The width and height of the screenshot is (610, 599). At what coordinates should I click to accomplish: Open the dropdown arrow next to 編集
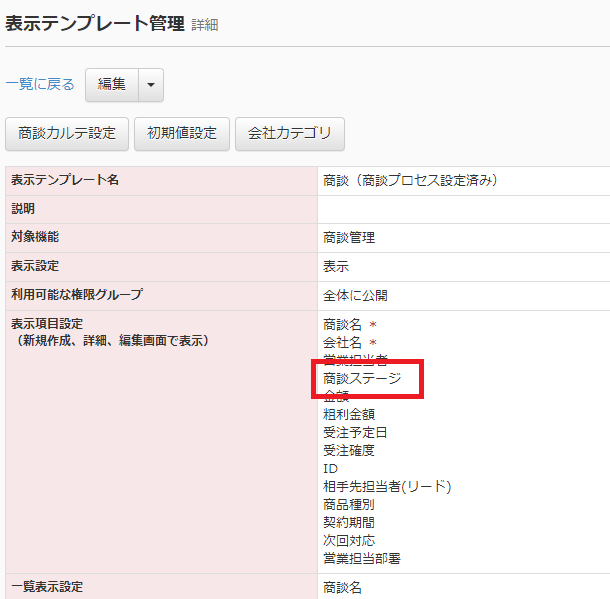coord(151,84)
